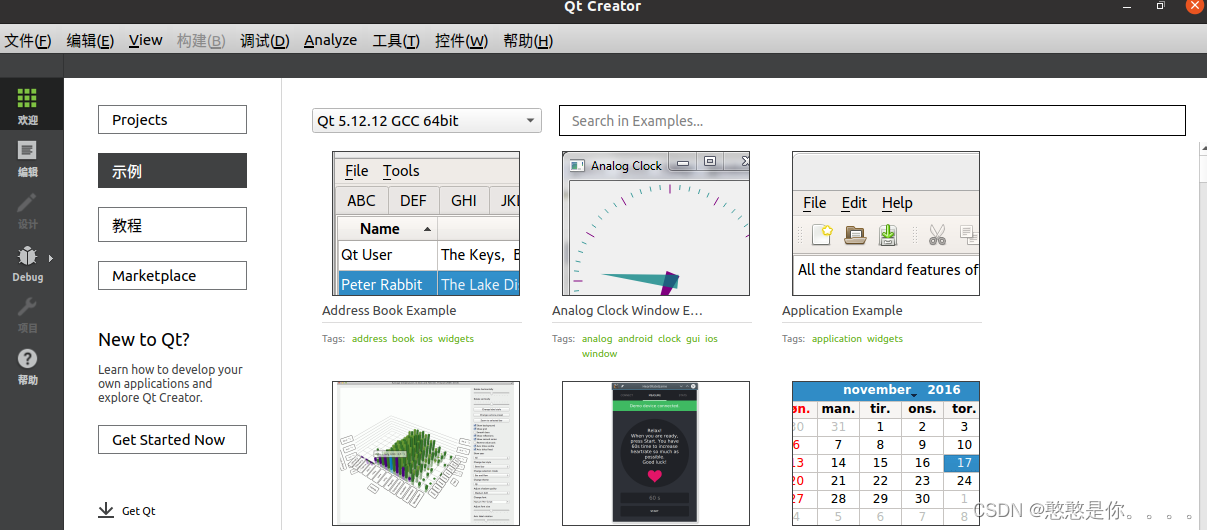Open 项目 (Projects) mode wrench icon
Viewport: 1207px width, 530px height.
[28, 307]
